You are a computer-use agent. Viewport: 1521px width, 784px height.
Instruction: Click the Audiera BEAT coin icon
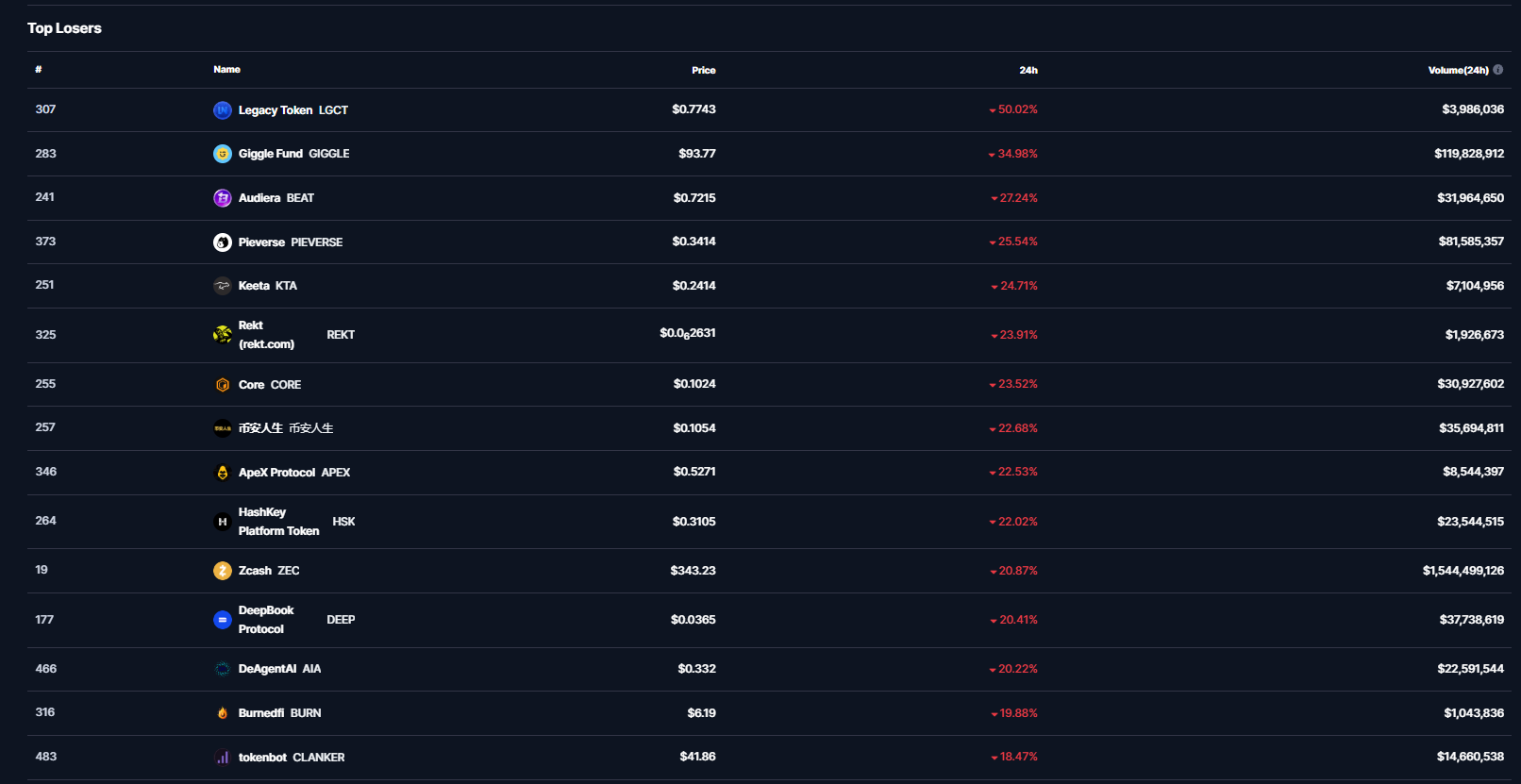[223, 198]
